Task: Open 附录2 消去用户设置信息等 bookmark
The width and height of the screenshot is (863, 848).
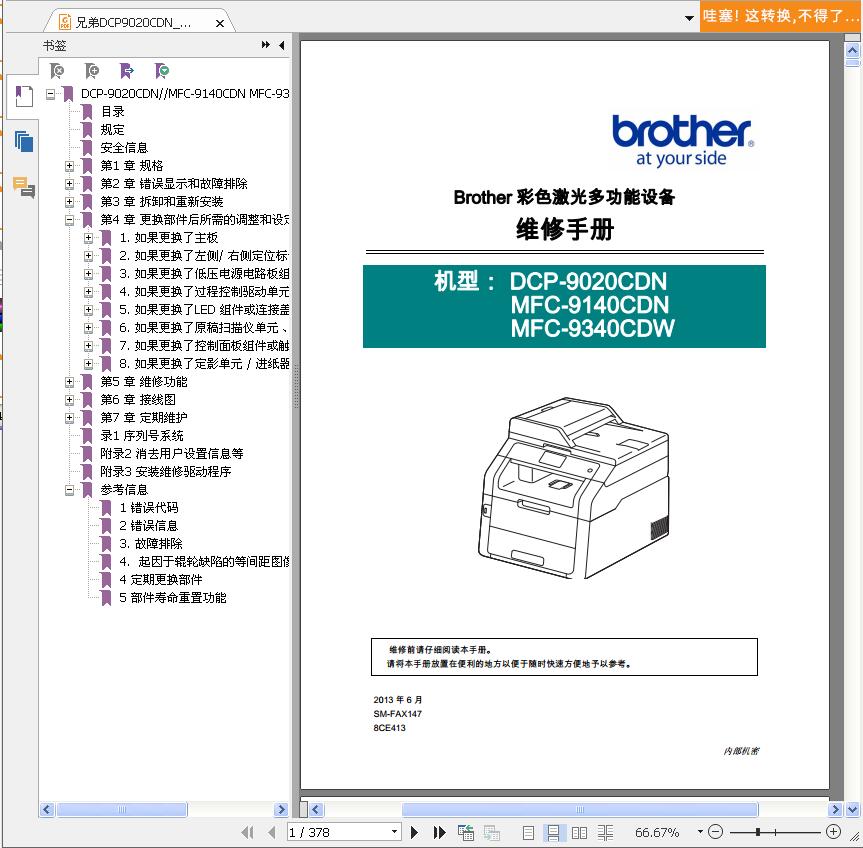Action: (x=172, y=454)
